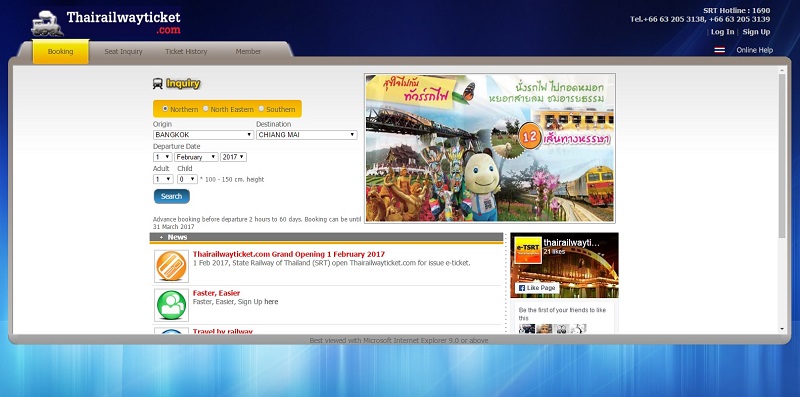800x397 pixels.
Task: Click the e-TSRT Facebook page logo
Action: pos(528,250)
